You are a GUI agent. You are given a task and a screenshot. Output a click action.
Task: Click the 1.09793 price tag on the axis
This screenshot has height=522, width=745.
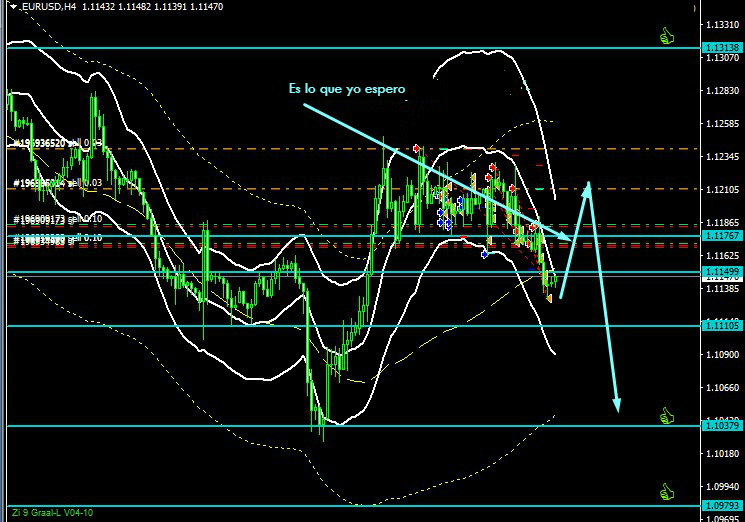point(722,506)
